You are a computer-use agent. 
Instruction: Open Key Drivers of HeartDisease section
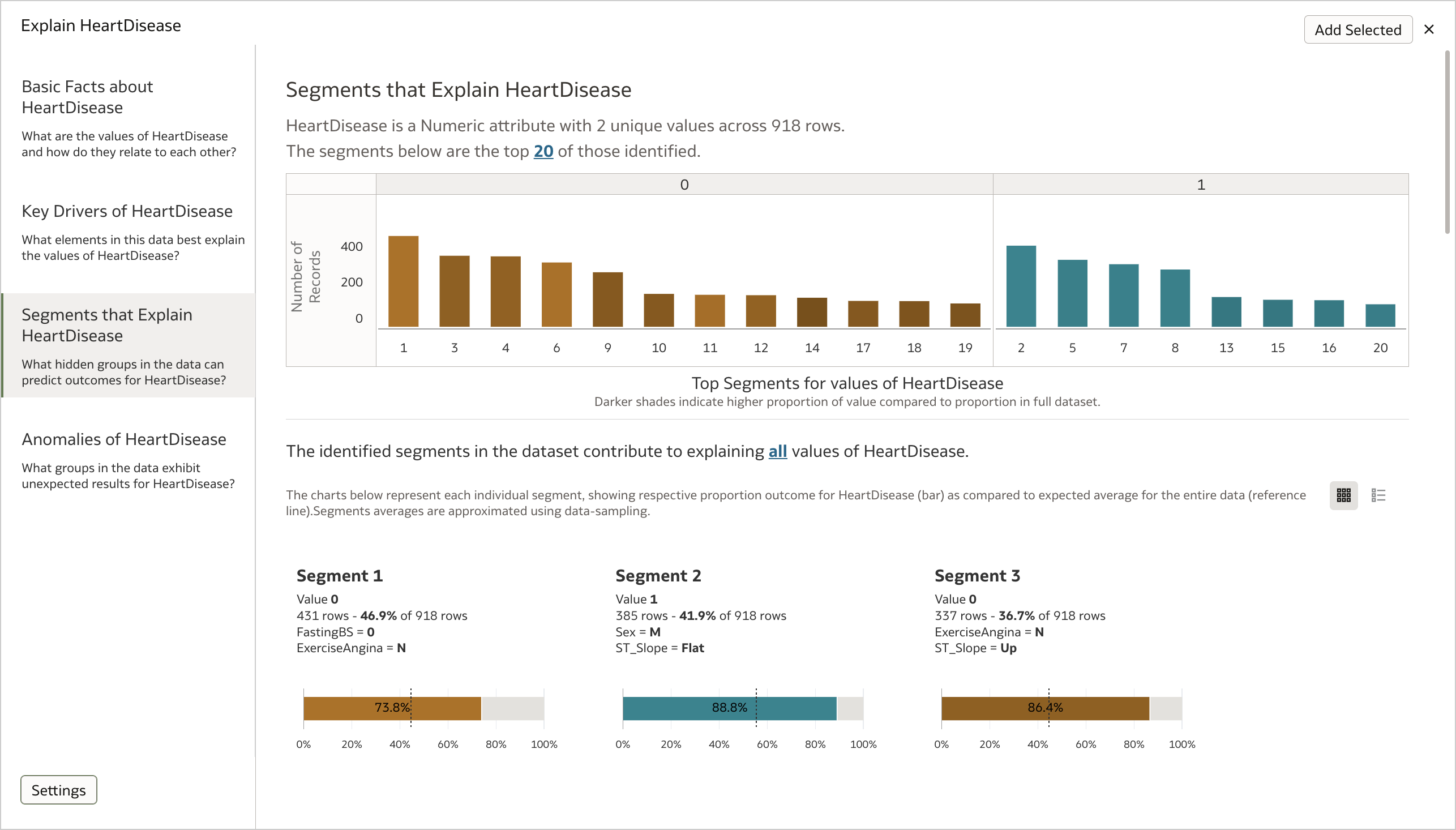pos(129,212)
